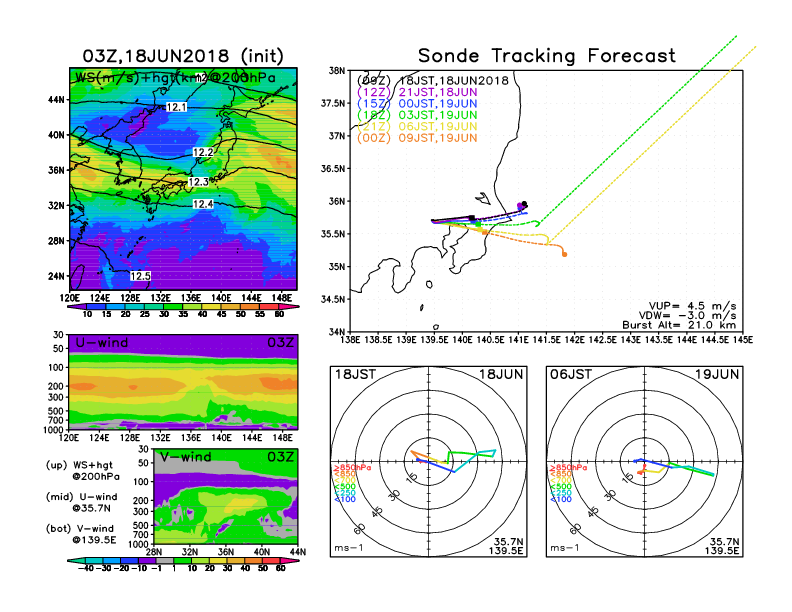Select yellow legend entry "(21Z) 06JST,19JUN"

coord(417,127)
